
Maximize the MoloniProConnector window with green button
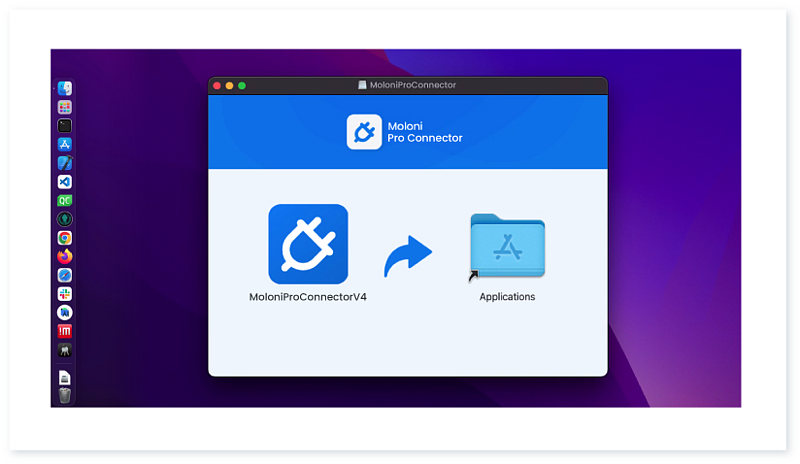[x=242, y=86]
